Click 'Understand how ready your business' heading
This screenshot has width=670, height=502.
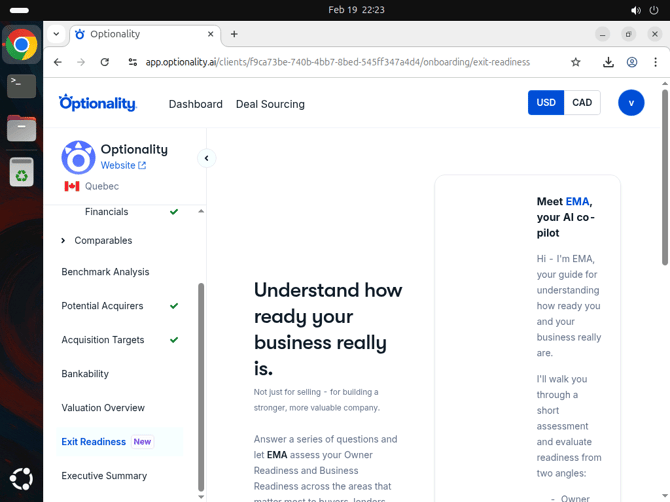click(328, 329)
